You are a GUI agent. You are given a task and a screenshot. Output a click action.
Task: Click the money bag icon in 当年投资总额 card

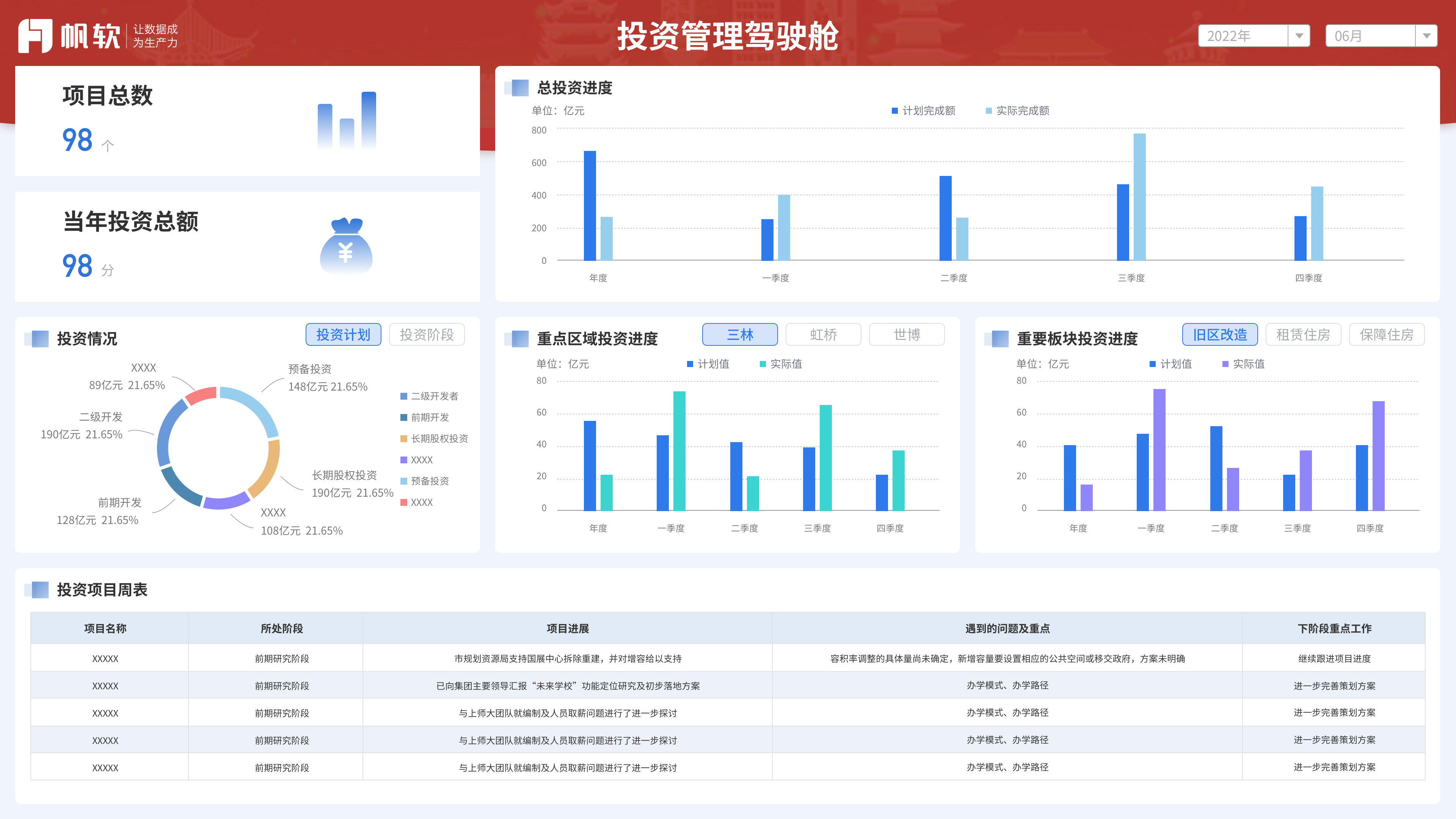click(x=346, y=246)
